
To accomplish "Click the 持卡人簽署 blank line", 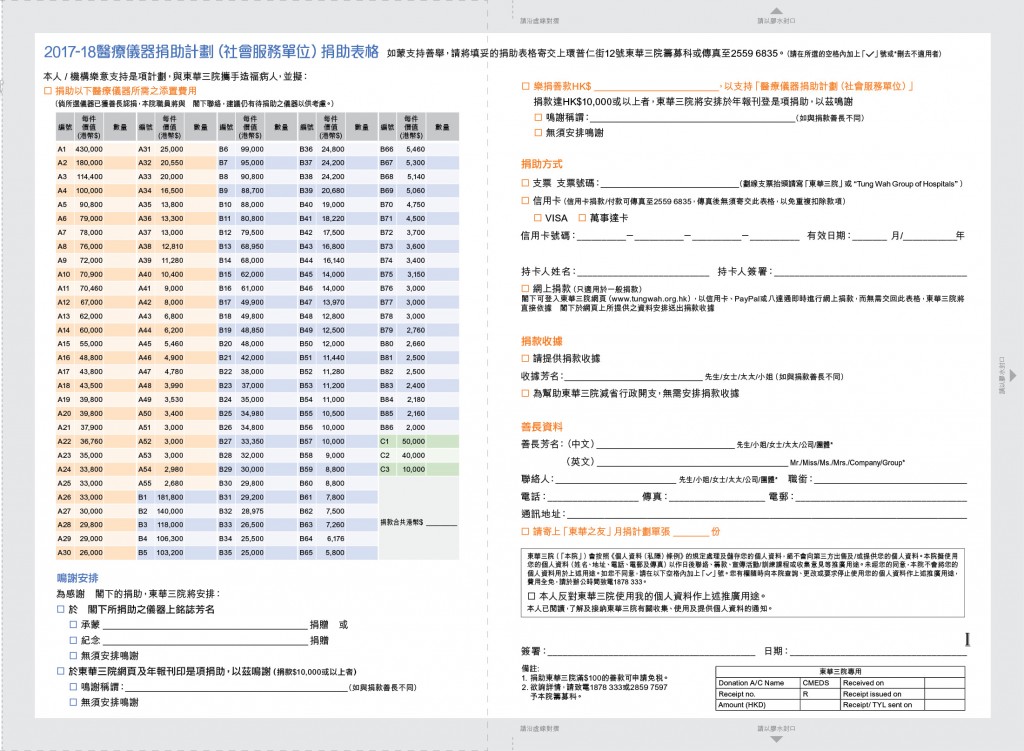I will (871, 271).
